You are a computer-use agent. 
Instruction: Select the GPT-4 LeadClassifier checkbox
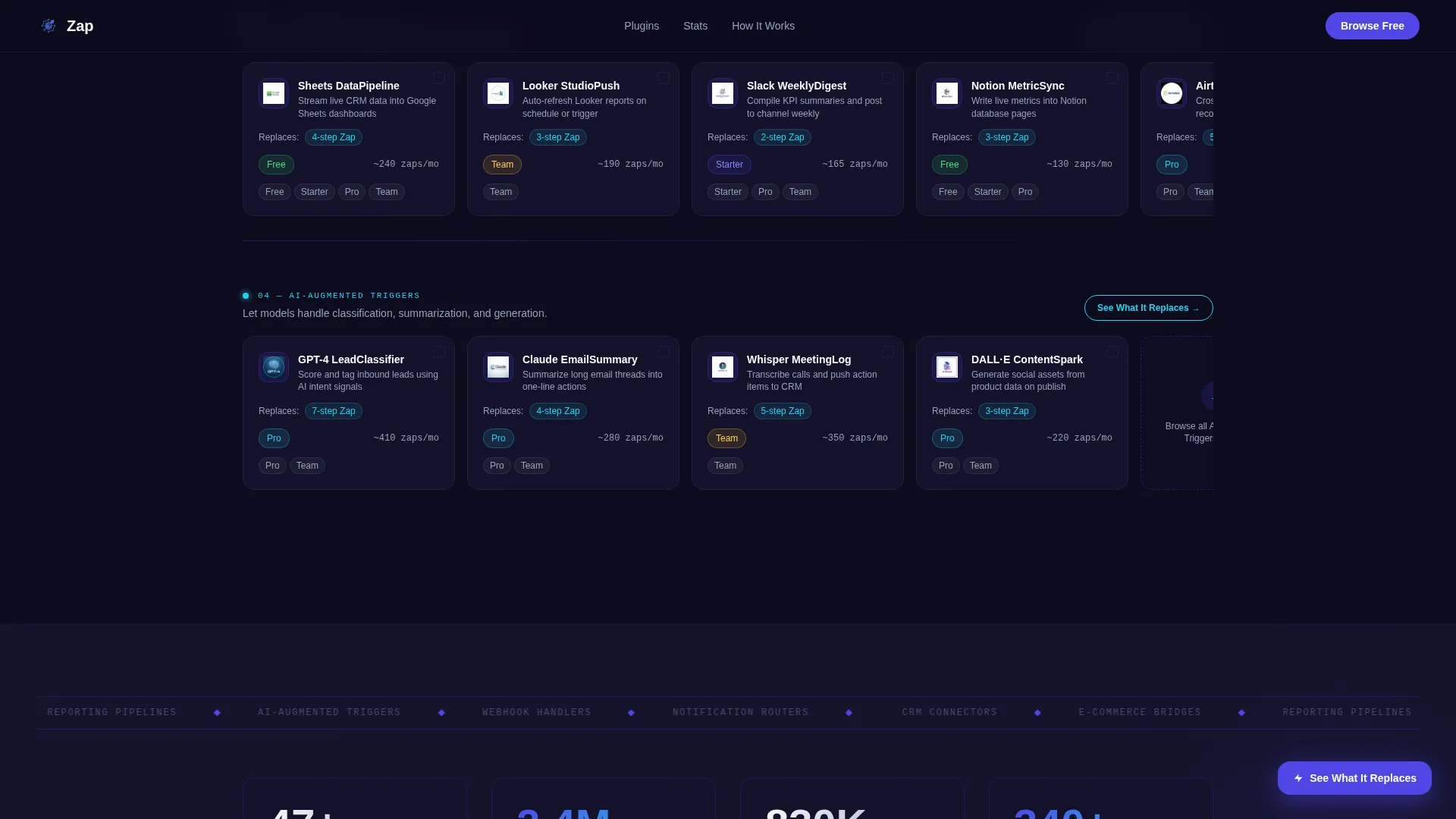tap(439, 352)
